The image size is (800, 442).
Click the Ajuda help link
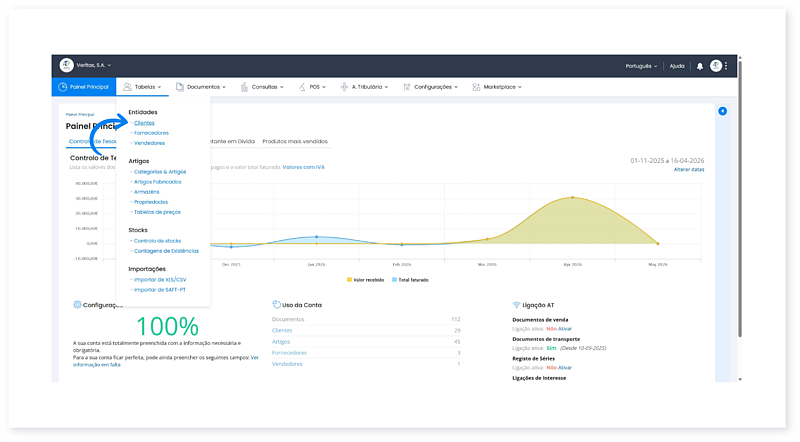point(677,66)
